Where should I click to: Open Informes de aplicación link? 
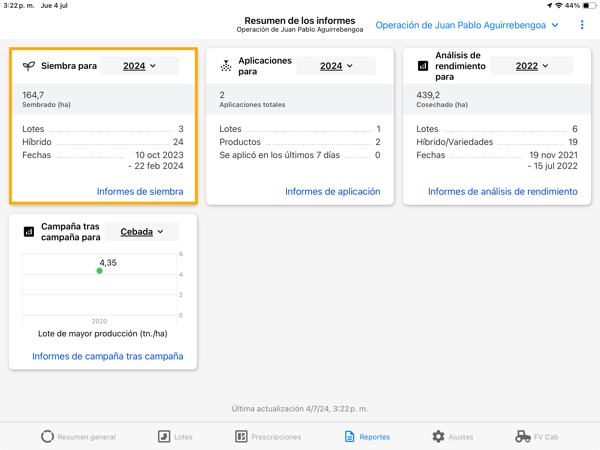click(333, 191)
